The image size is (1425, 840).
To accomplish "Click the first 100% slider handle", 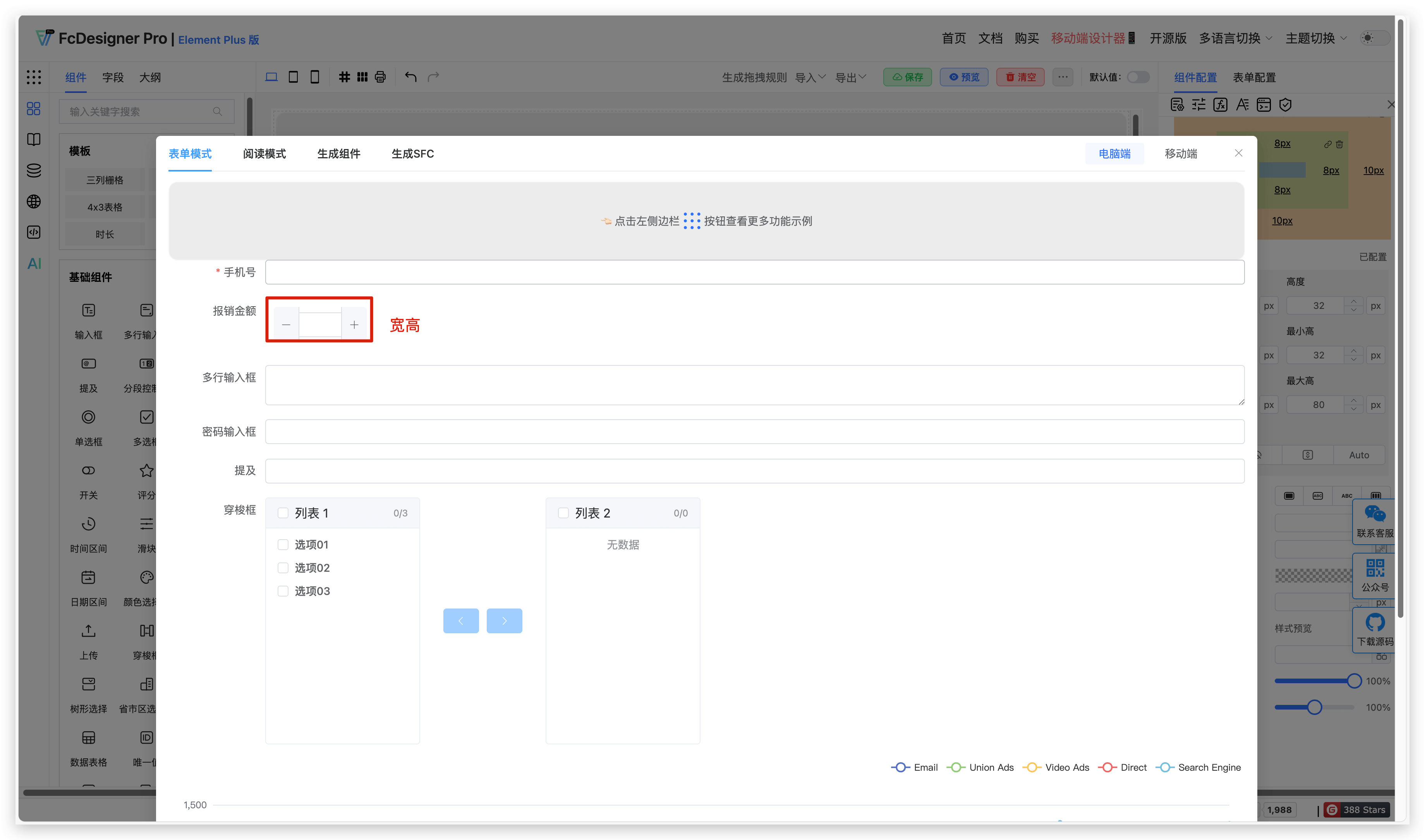I will pos(1354,681).
